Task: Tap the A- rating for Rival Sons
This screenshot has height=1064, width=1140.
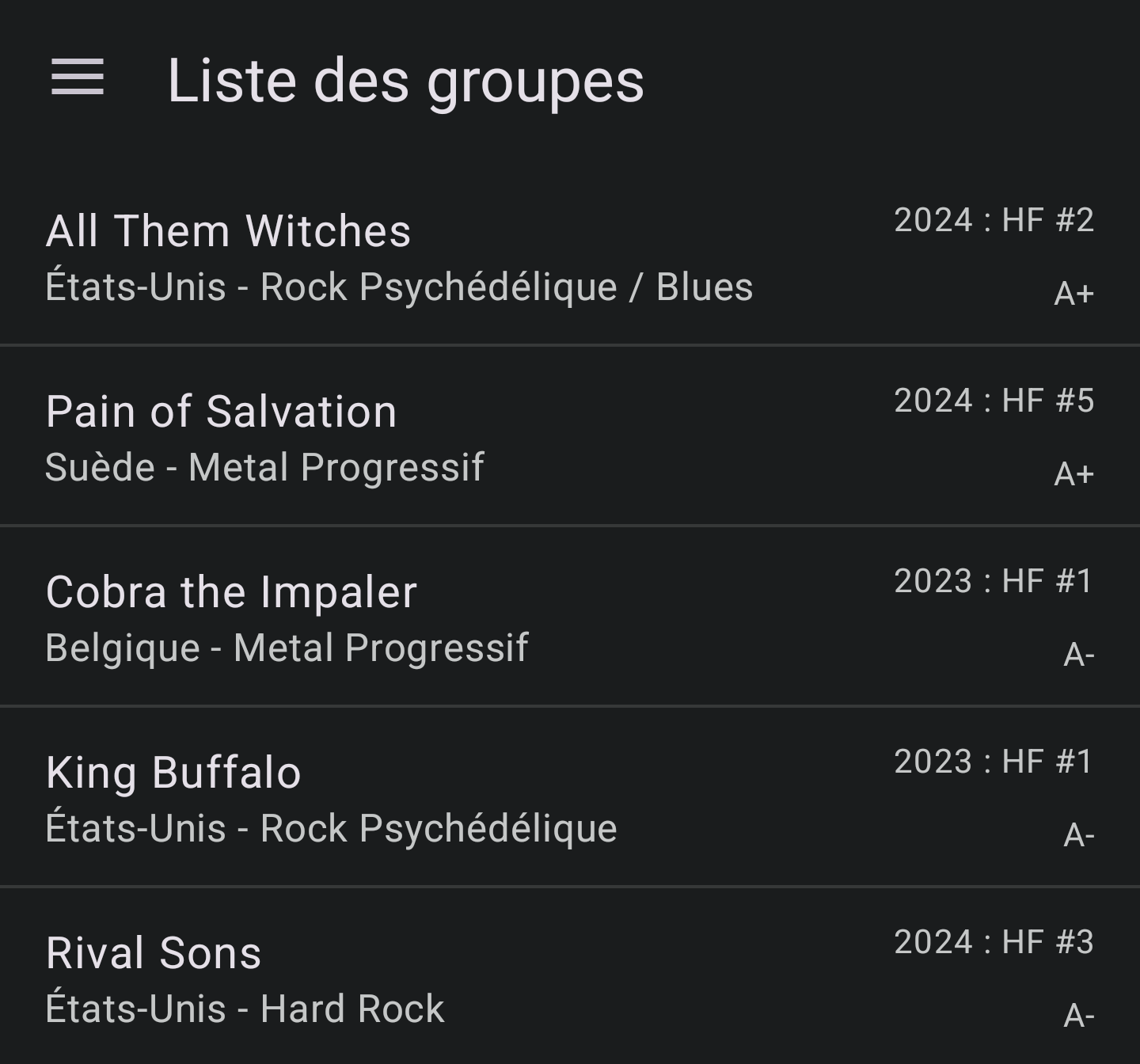Action: pyautogui.click(x=1078, y=1016)
